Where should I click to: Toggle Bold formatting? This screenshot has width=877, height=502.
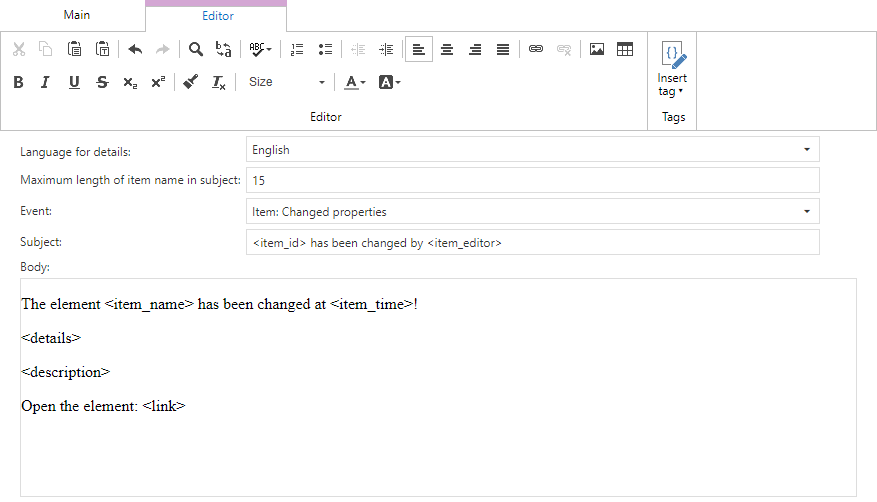click(x=18, y=82)
